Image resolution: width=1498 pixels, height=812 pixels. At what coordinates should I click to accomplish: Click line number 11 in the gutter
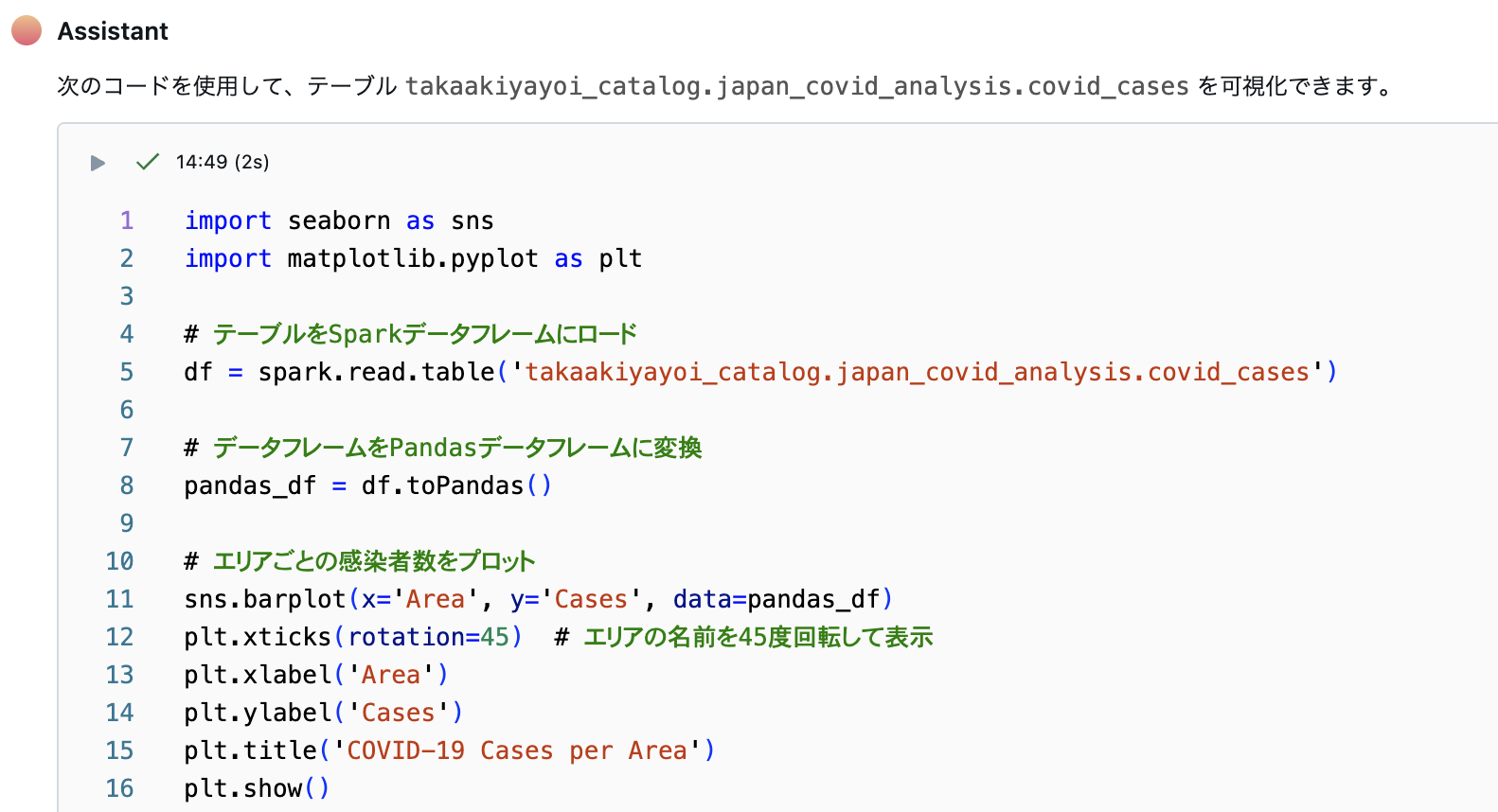click(x=120, y=599)
